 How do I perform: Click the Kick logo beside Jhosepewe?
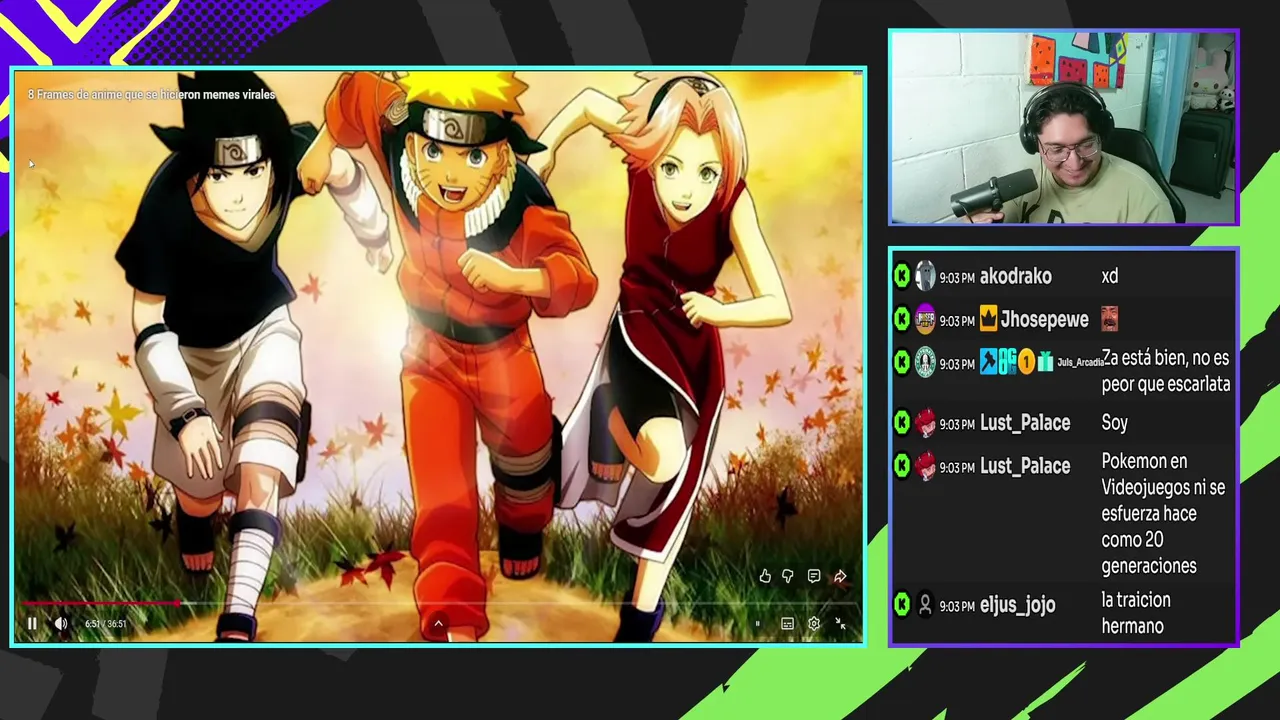pos(902,319)
